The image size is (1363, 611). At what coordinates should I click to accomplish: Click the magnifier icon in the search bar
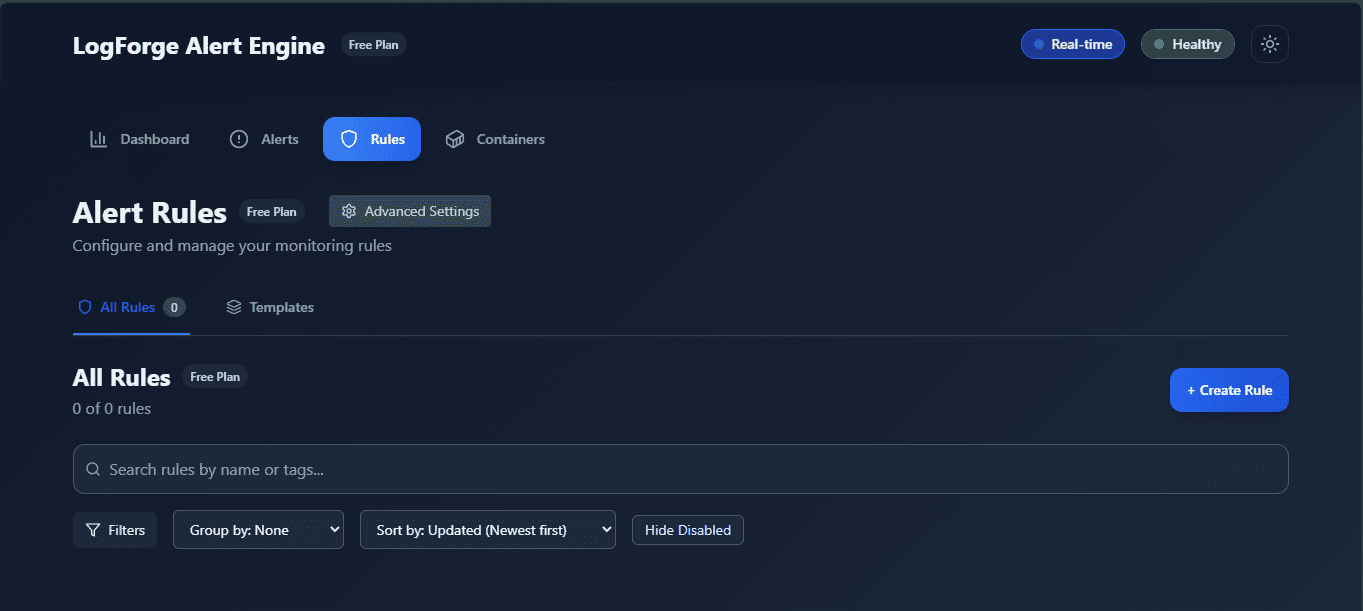93,468
